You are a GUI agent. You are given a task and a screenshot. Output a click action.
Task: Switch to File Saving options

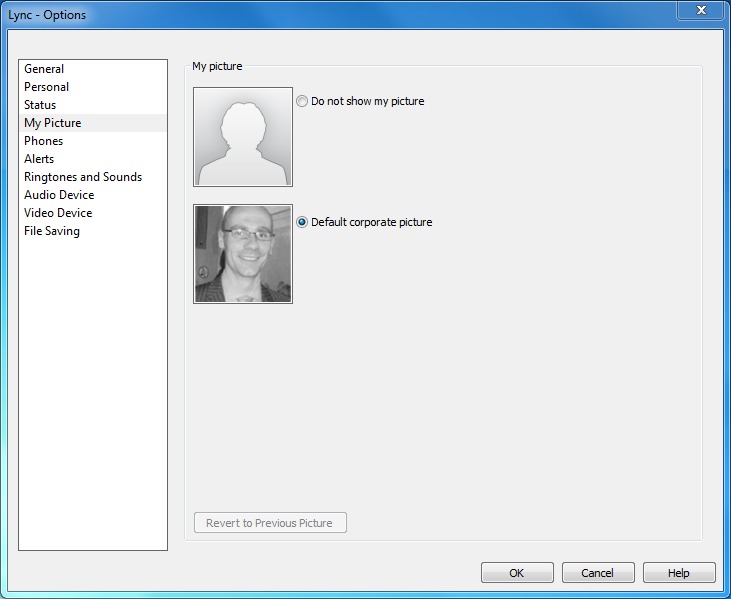(x=93, y=231)
